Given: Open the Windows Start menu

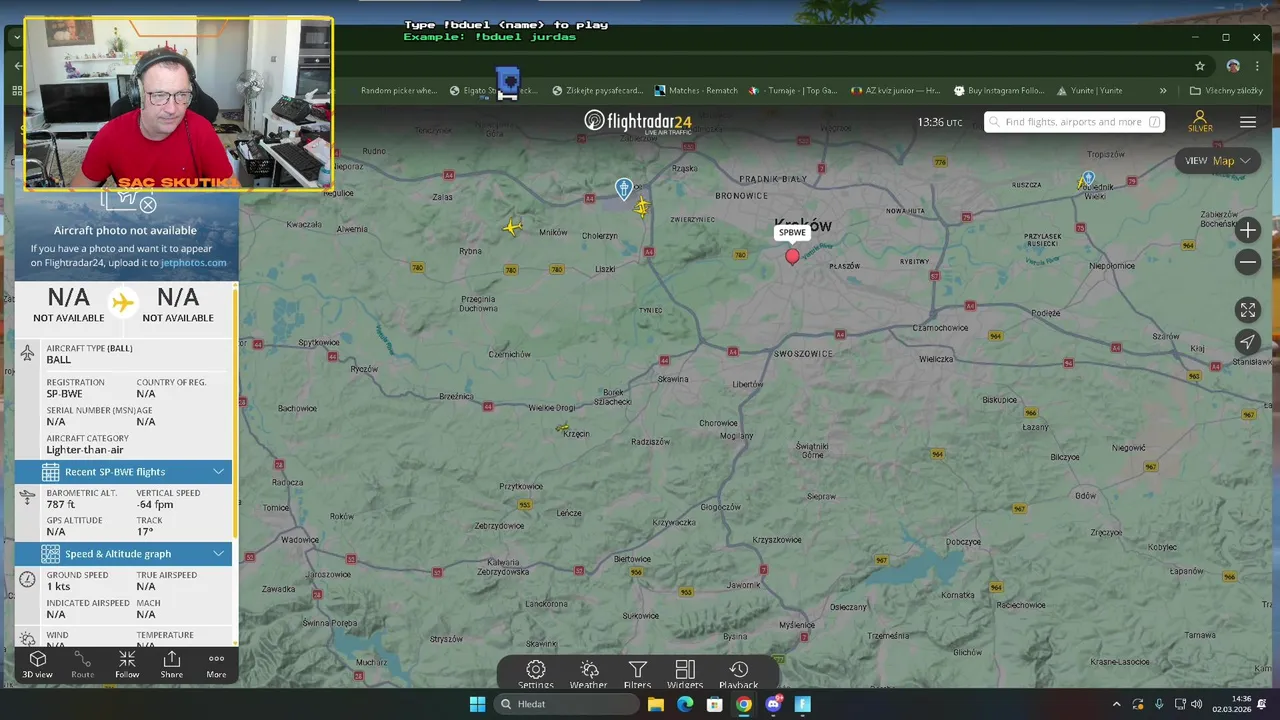Looking at the screenshot, I should (477, 704).
